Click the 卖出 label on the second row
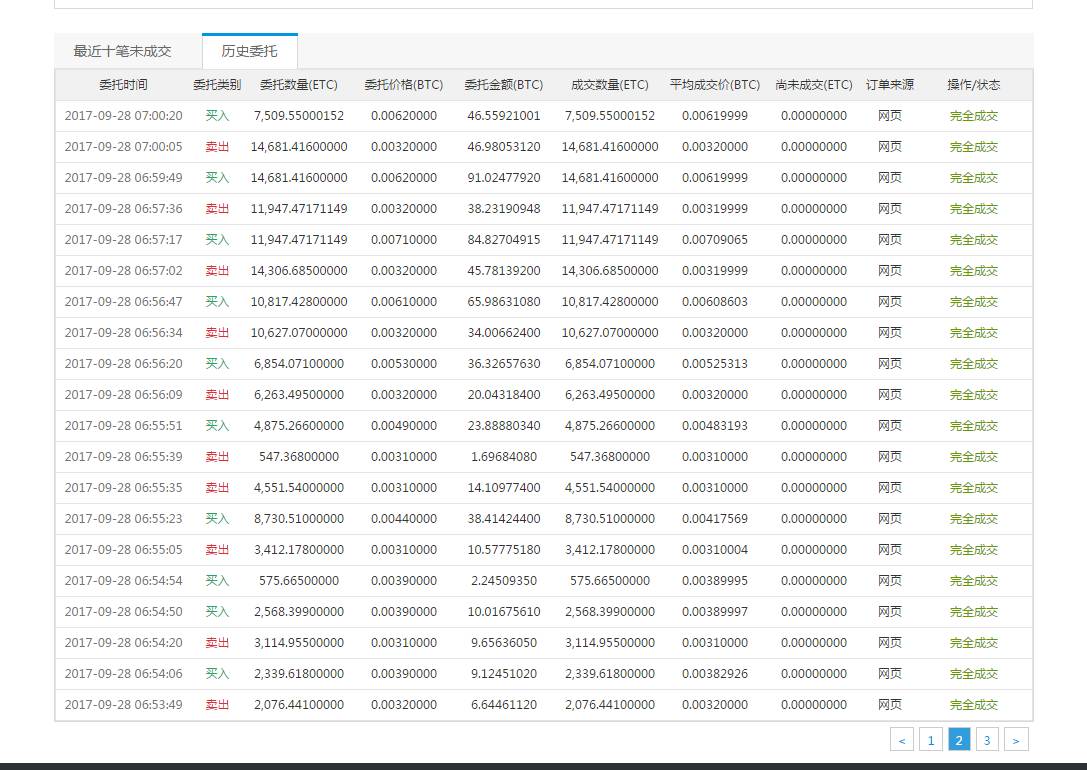This screenshot has width=1087, height=770. 216,146
